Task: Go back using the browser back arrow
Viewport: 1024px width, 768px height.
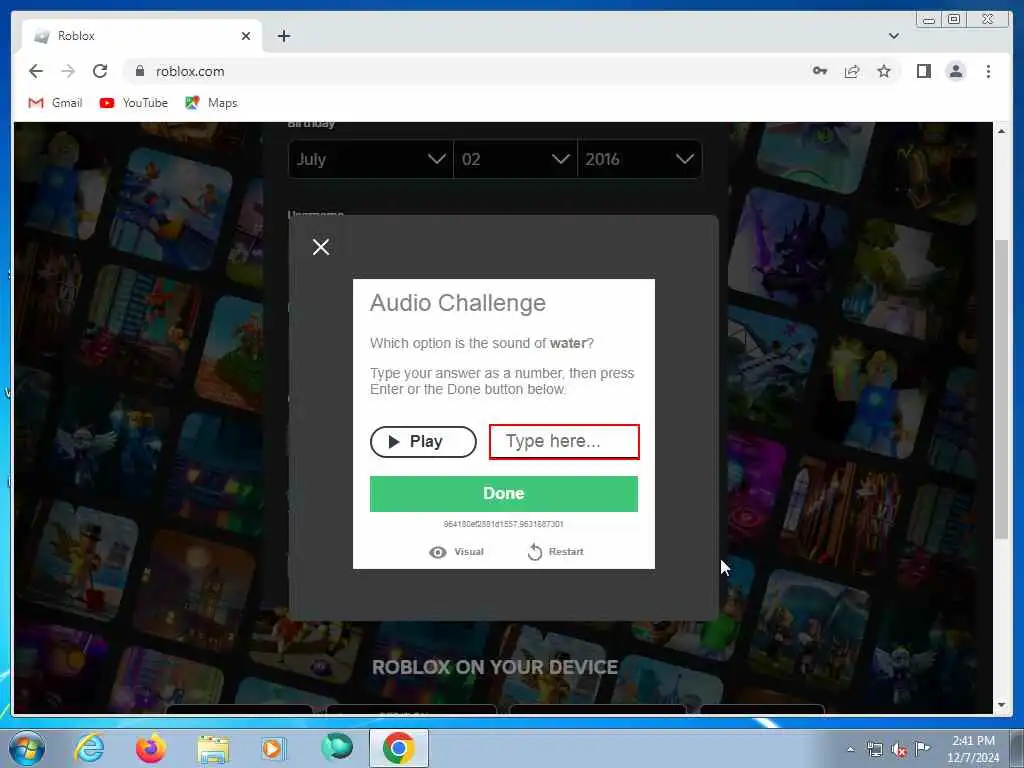Action: pos(36,71)
